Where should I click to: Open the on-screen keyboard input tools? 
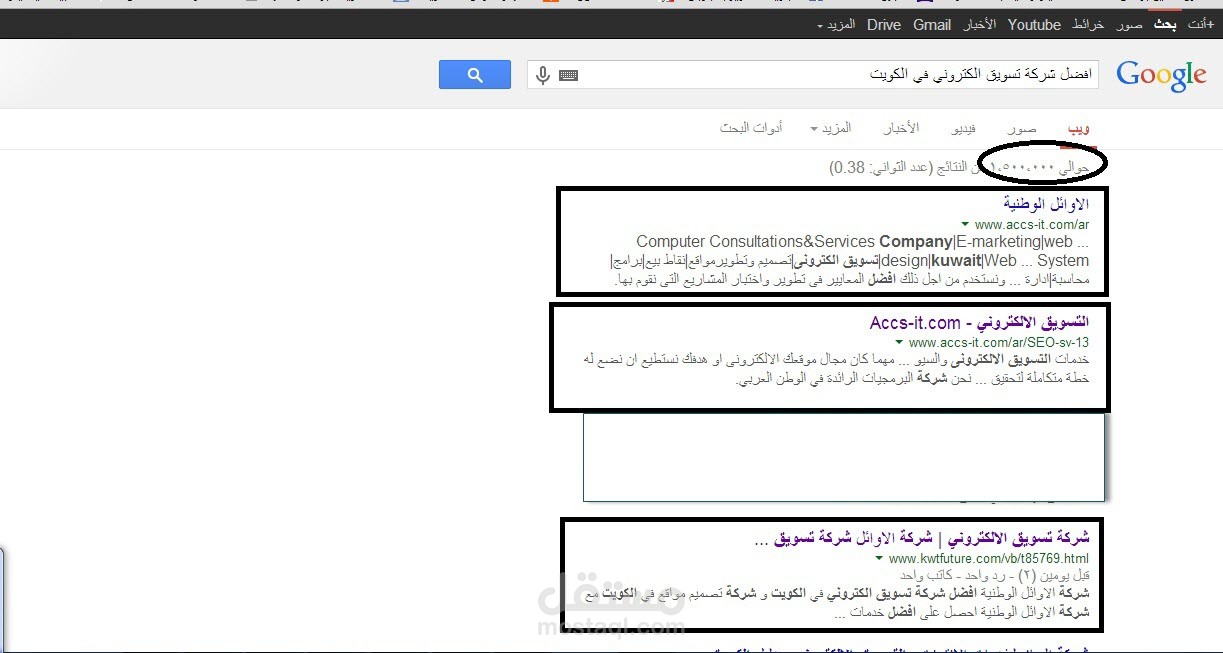coord(568,75)
